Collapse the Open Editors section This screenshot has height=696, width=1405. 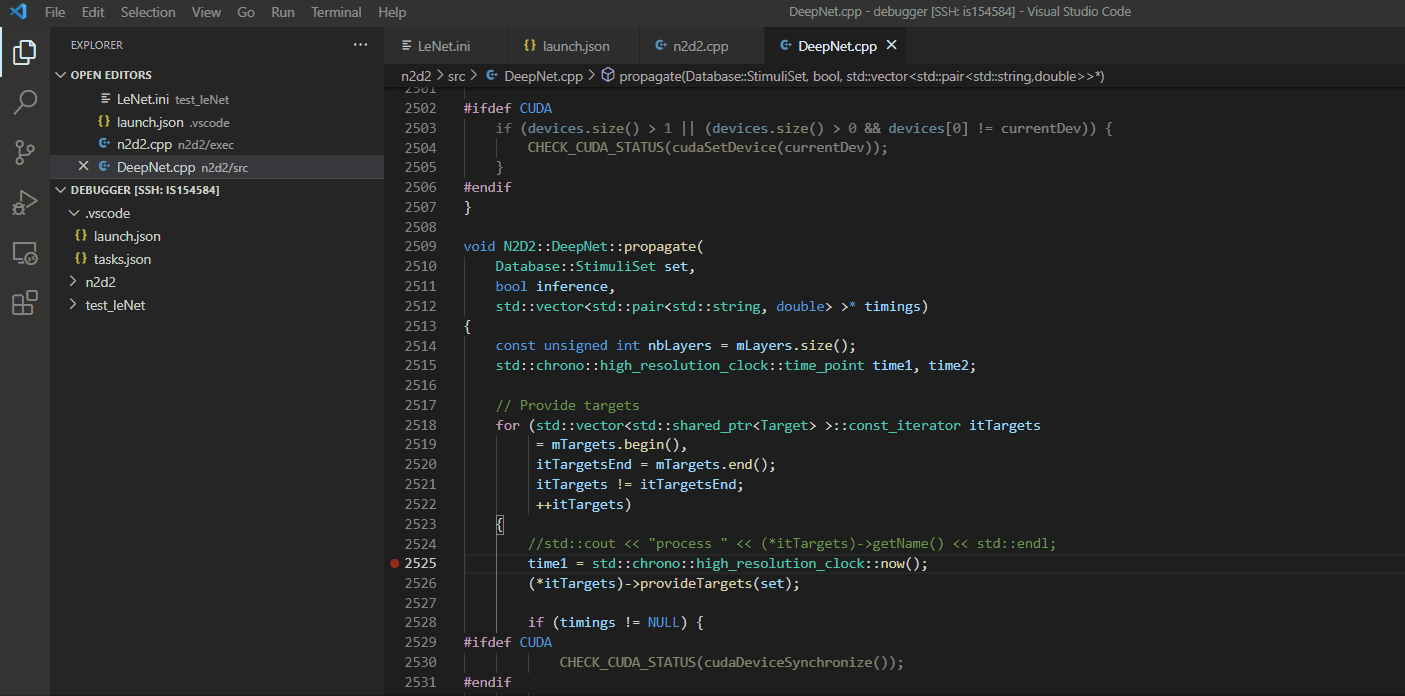pyautogui.click(x=61, y=75)
